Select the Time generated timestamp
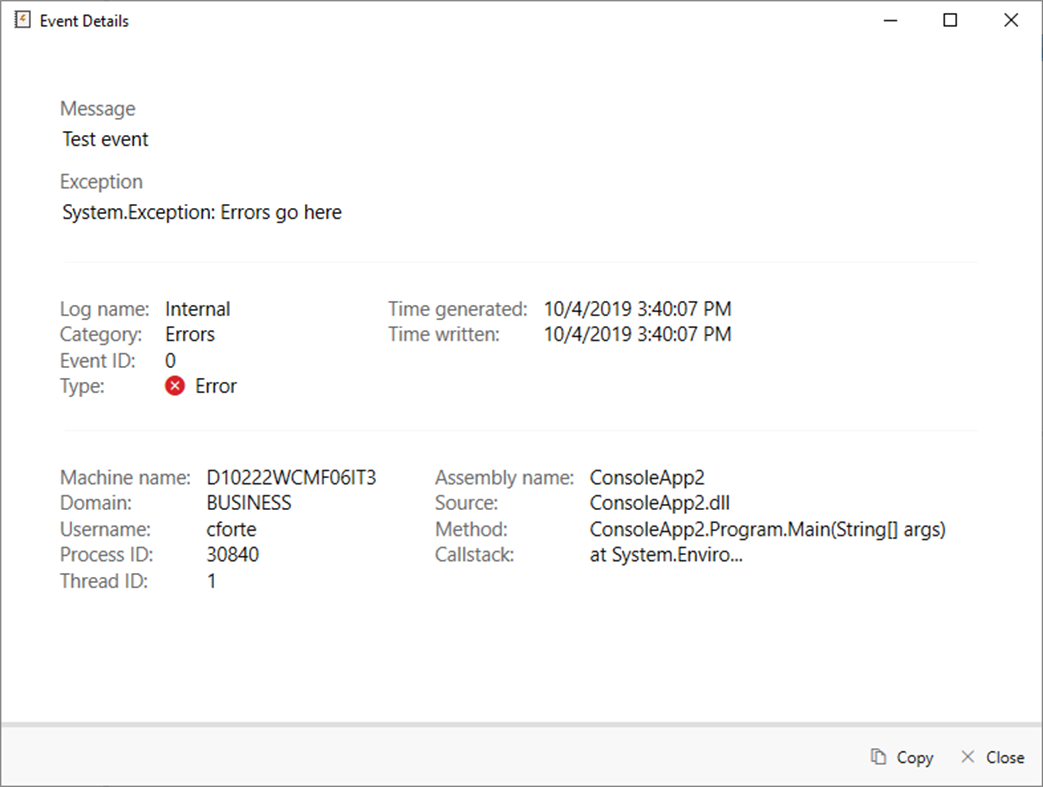The image size is (1043, 787). click(x=637, y=308)
